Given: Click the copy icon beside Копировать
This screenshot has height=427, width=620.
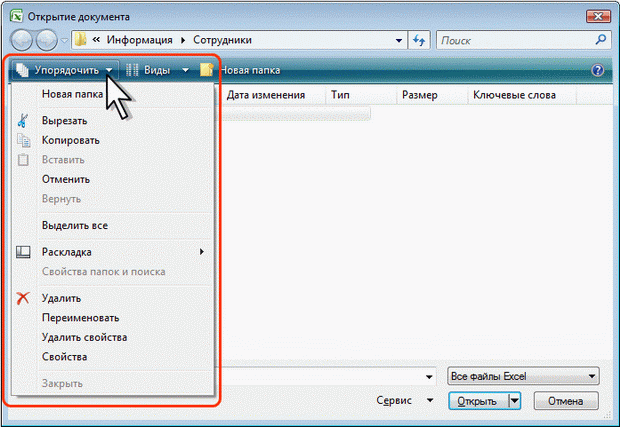Looking at the screenshot, I should coord(24,140).
